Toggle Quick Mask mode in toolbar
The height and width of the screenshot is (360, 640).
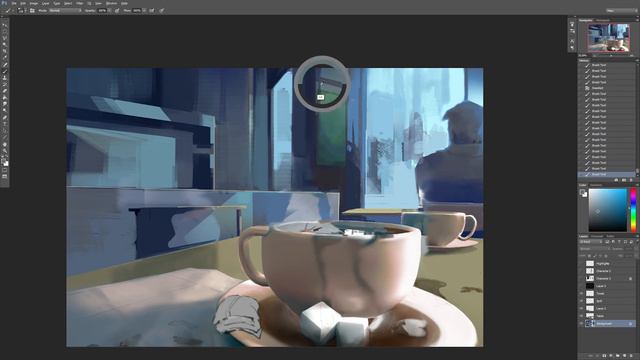pos(5,170)
